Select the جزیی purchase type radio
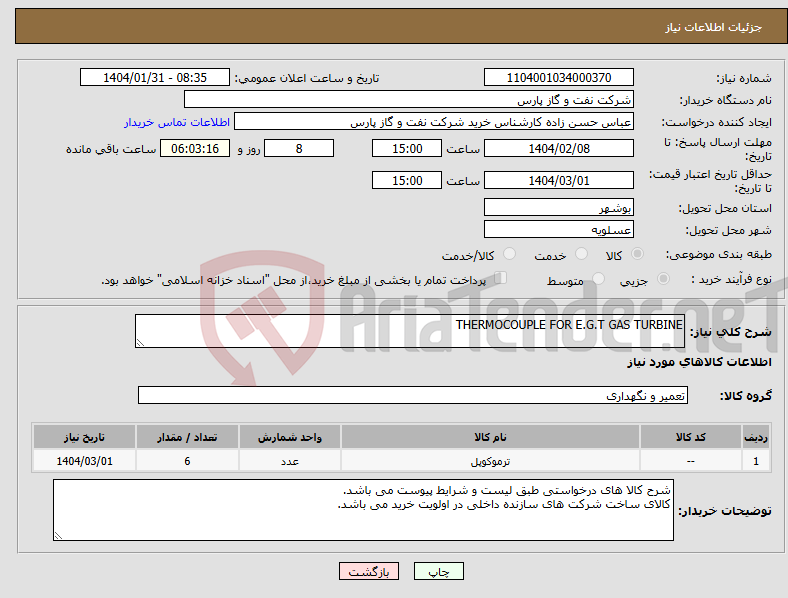 click(x=663, y=278)
